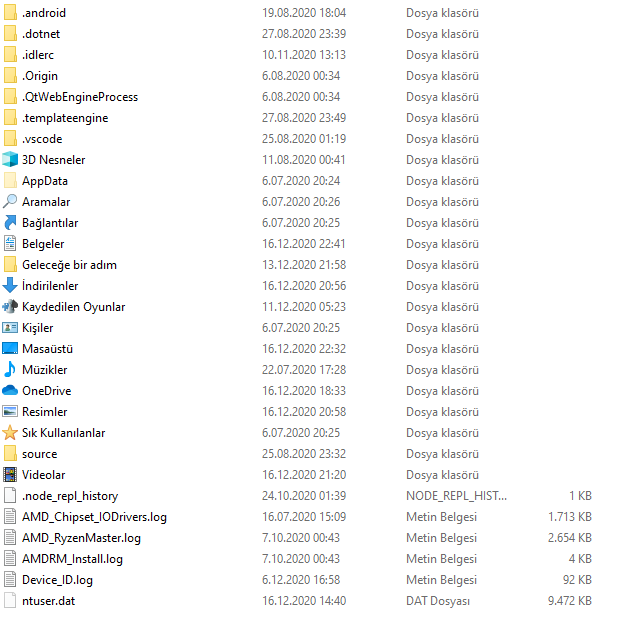The width and height of the screenshot is (617, 641).
Task: Click the Kaydedilen Oyunlar icon
Action: pos(10,307)
